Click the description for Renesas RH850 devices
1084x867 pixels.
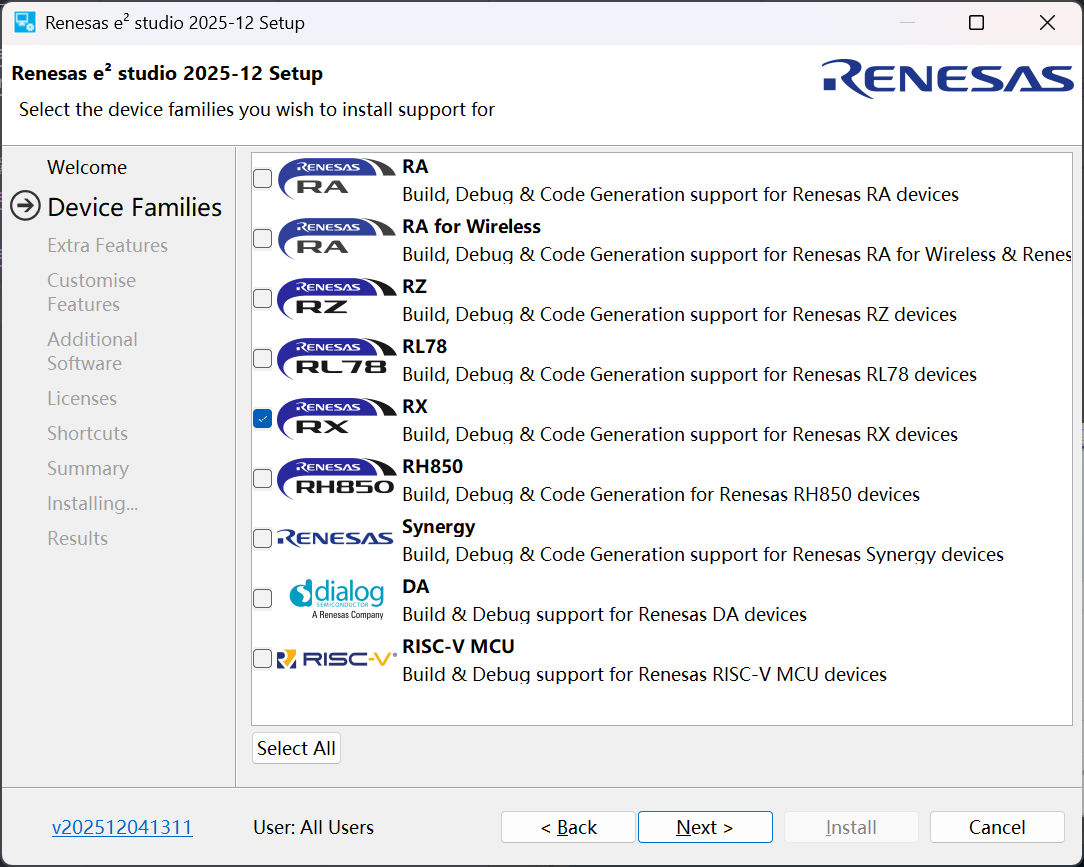pos(661,495)
